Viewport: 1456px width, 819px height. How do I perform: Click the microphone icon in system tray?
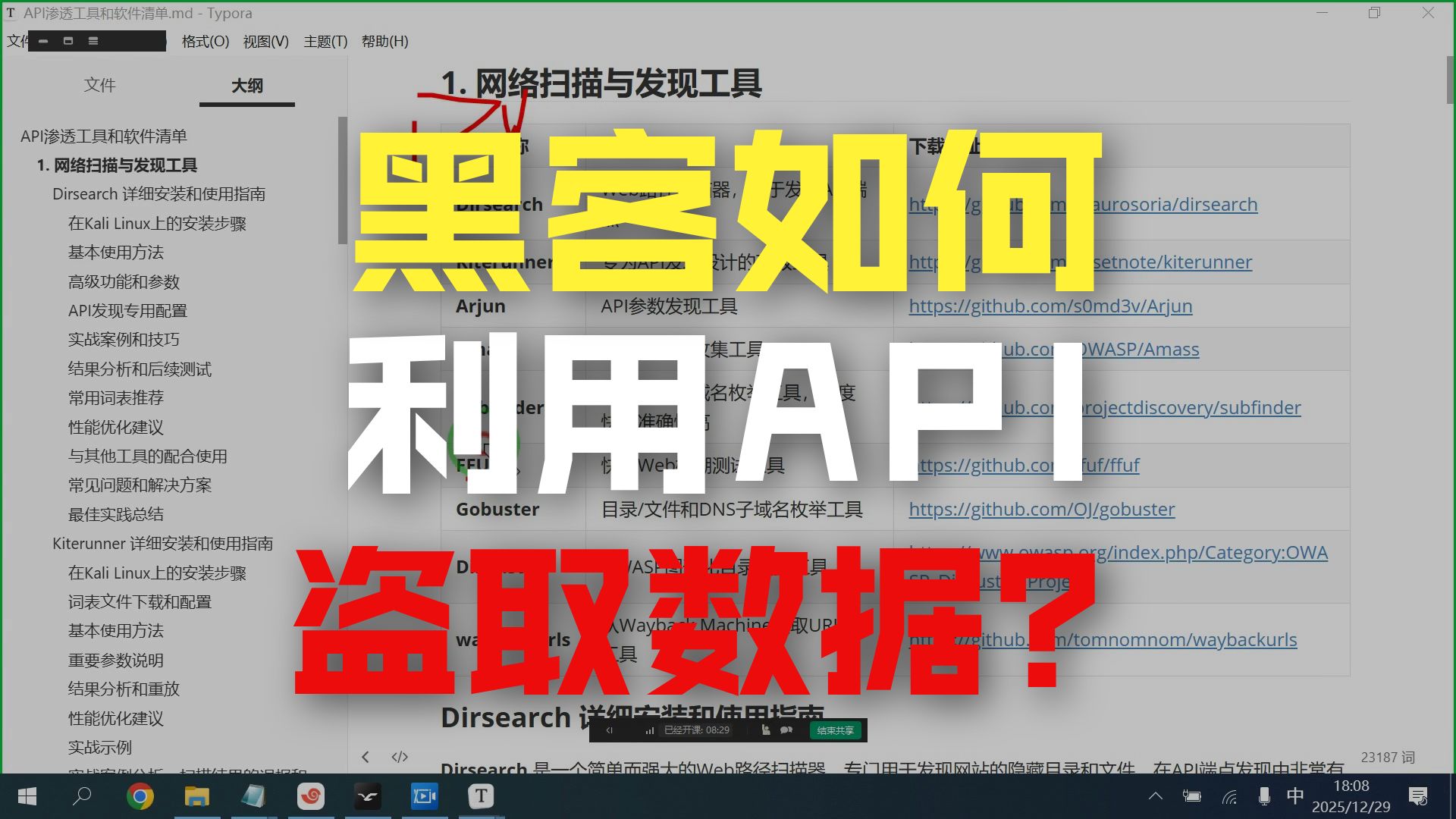pos(1264,796)
